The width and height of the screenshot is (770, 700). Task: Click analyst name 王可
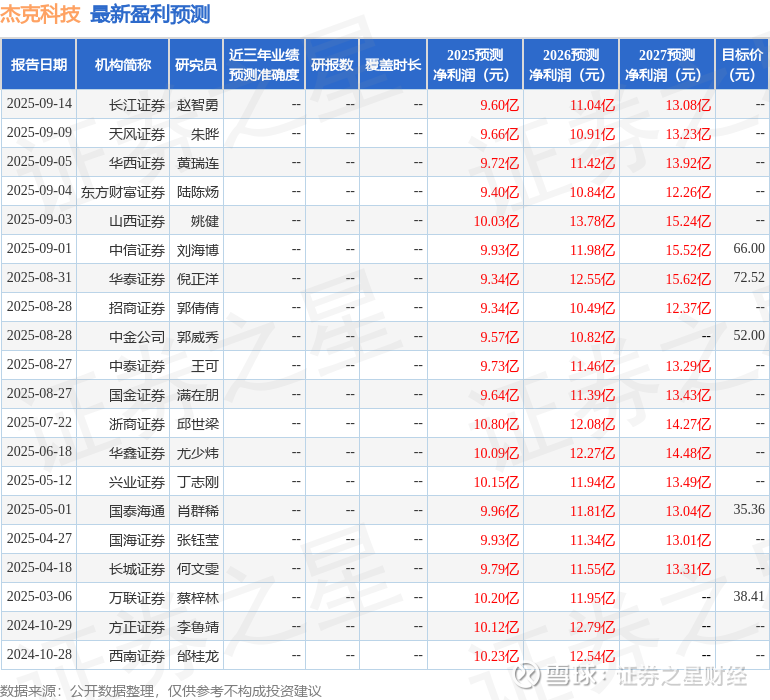coord(205,366)
